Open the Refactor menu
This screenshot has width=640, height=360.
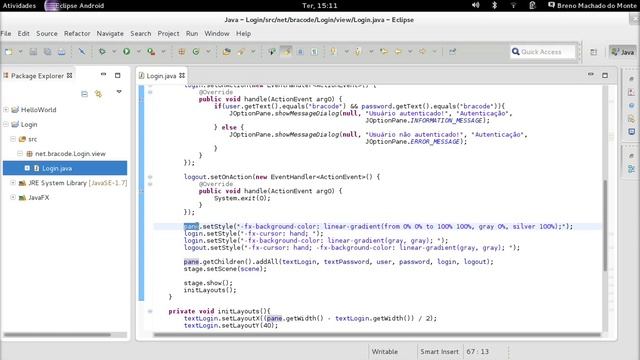(x=77, y=33)
